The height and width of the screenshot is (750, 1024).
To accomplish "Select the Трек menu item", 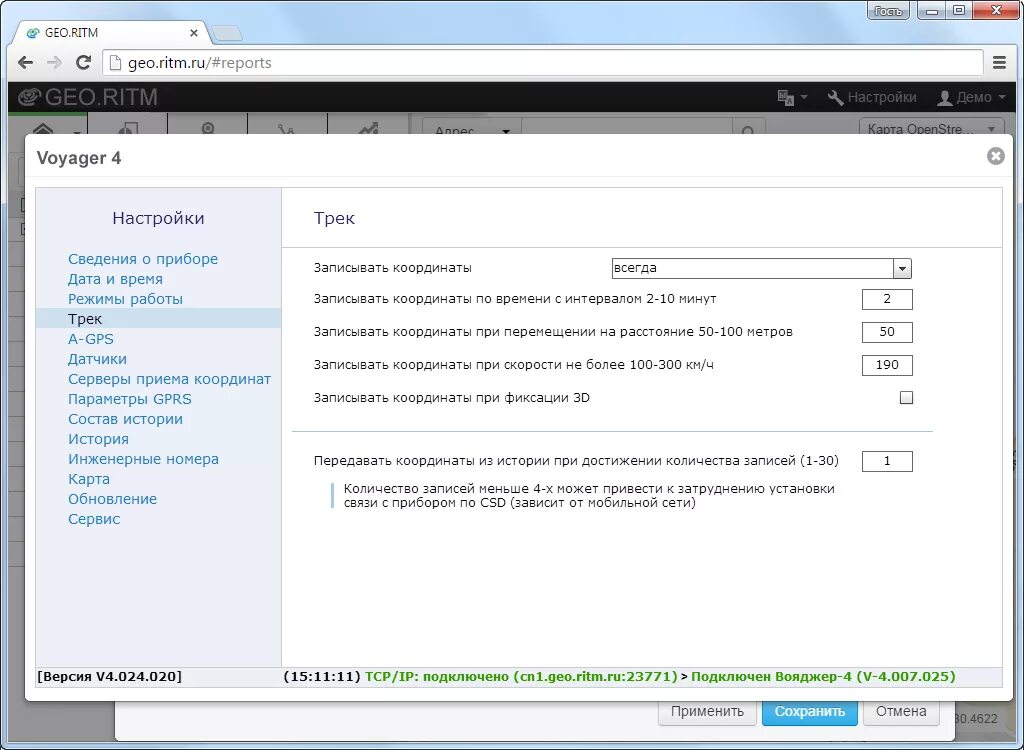I will click(159, 319).
